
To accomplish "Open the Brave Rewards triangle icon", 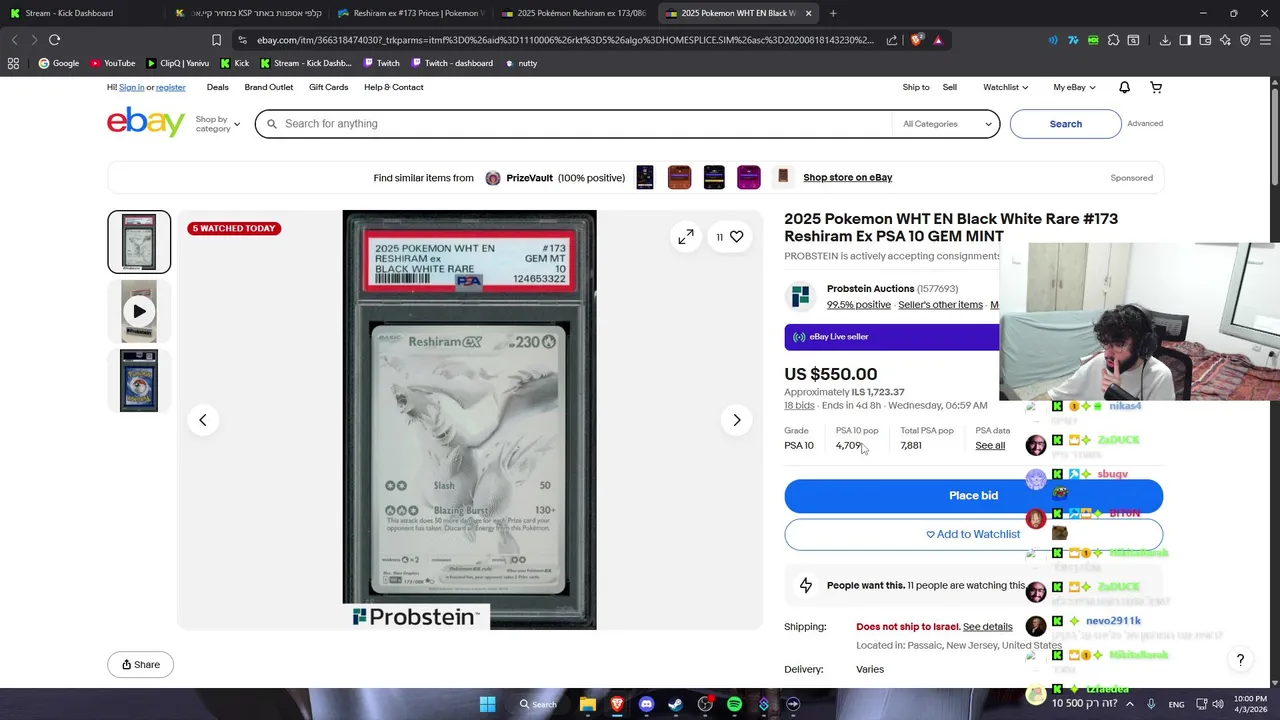I will coord(938,40).
